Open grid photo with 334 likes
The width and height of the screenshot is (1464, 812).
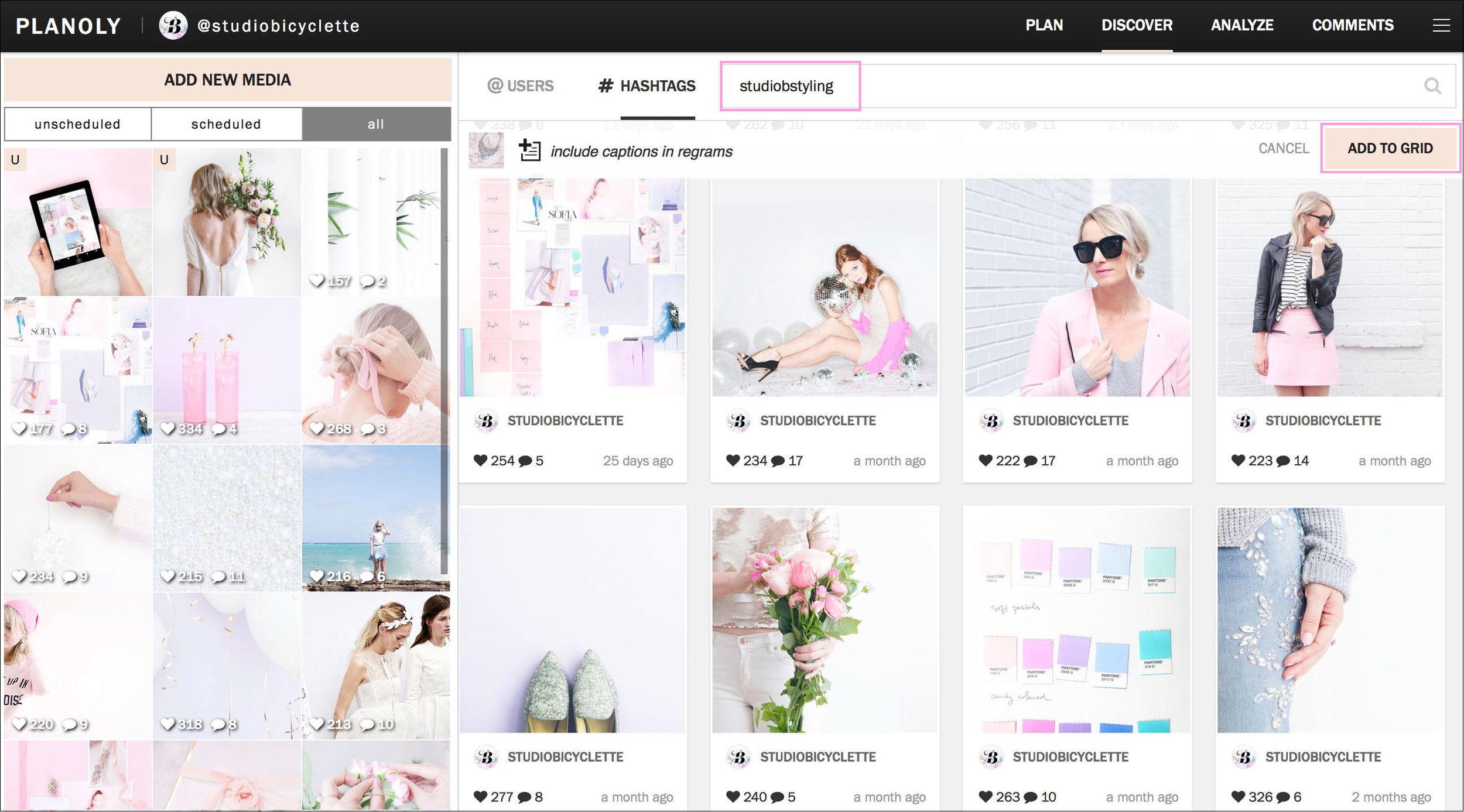click(x=227, y=370)
